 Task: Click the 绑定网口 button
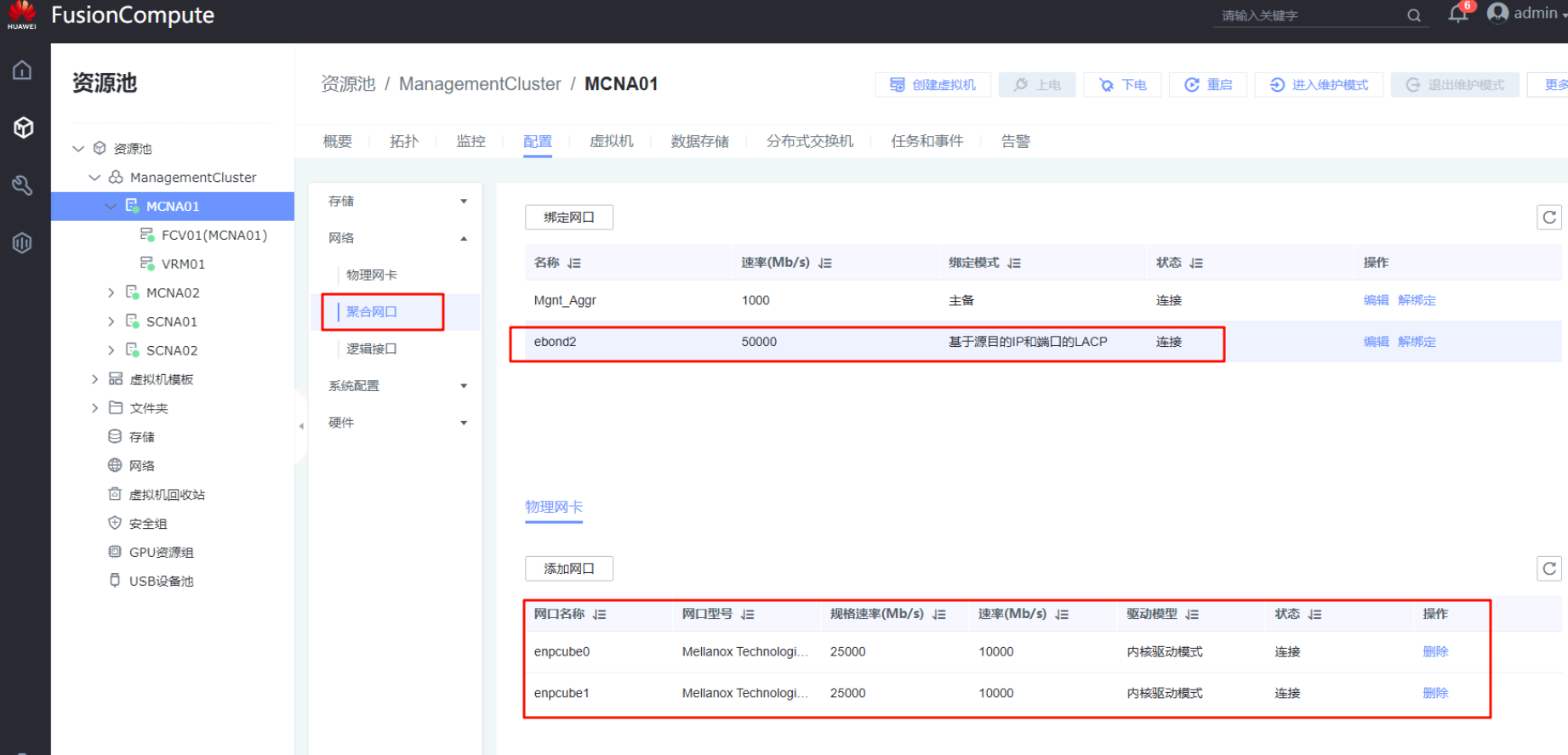point(568,218)
